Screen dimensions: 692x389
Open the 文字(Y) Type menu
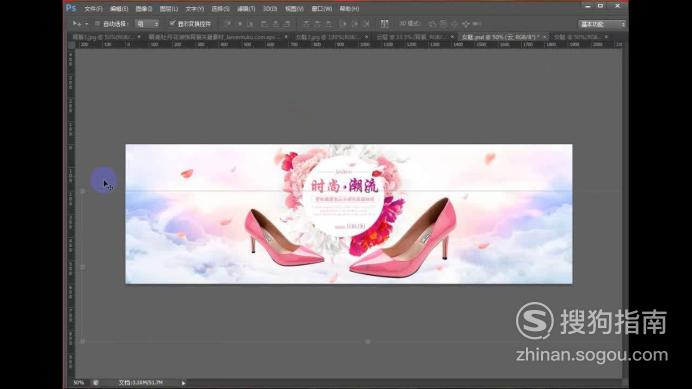[x=195, y=8]
